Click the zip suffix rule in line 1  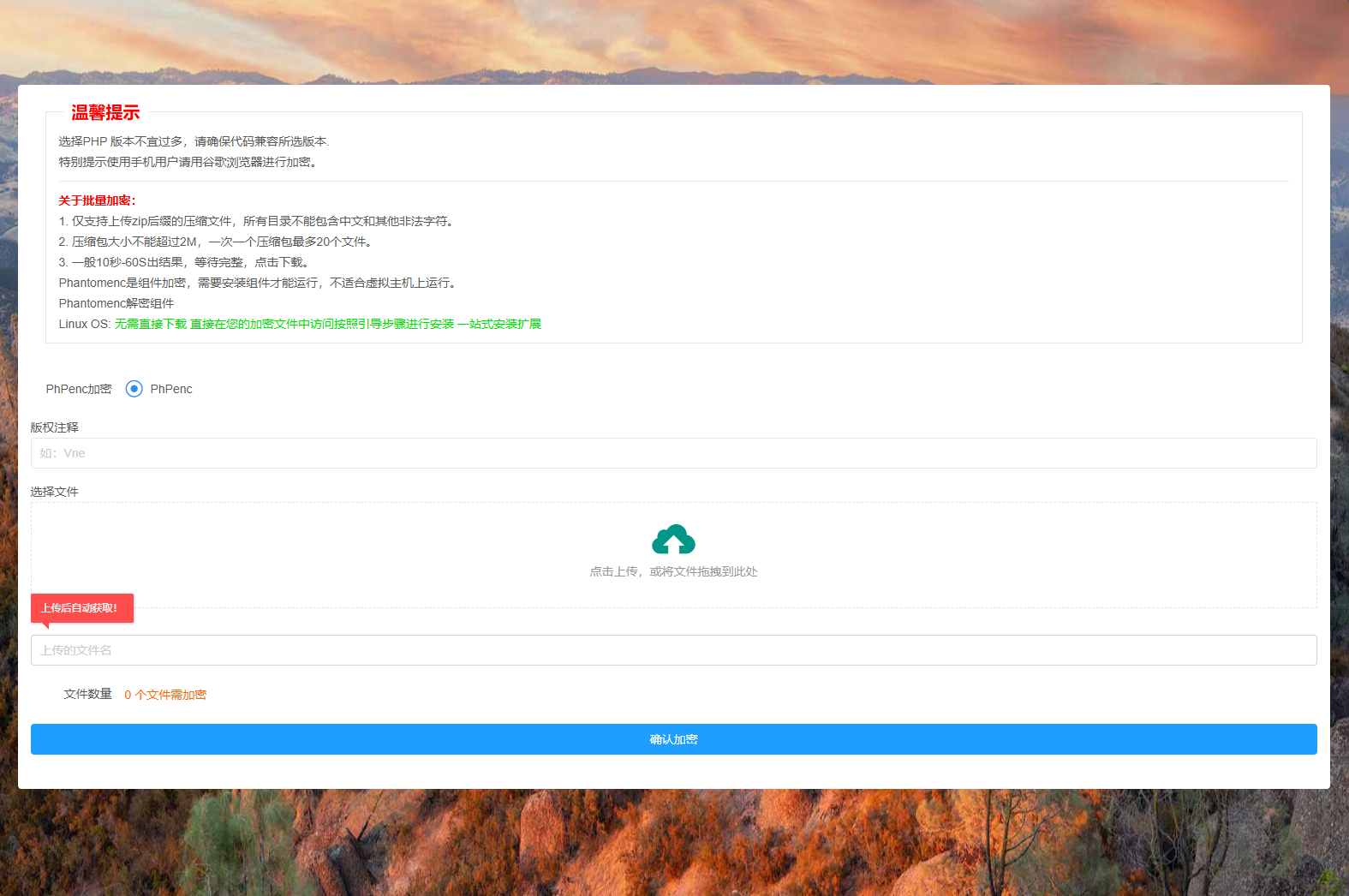click(x=257, y=221)
